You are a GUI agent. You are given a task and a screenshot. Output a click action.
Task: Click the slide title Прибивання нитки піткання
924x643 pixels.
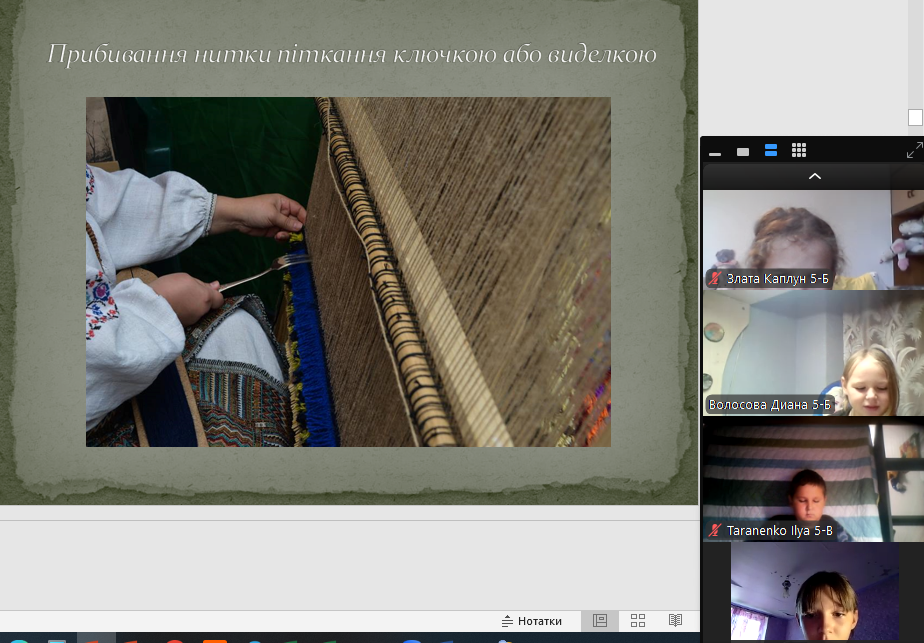tap(352, 54)
